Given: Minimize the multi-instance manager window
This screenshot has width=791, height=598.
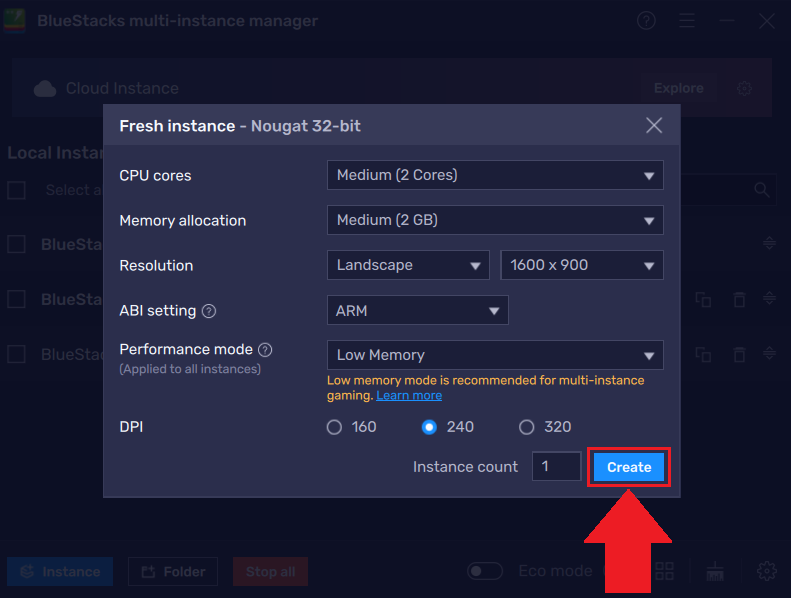Looking at the screenshot, I should [x=727, y=21].
